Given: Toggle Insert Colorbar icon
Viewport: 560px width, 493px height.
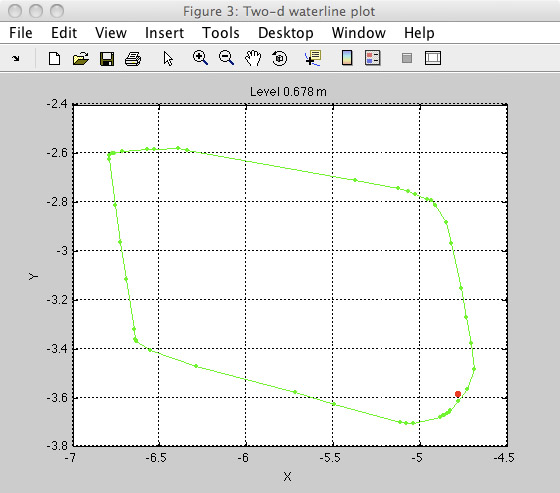Looking at the screenshot, I should 347,58.
